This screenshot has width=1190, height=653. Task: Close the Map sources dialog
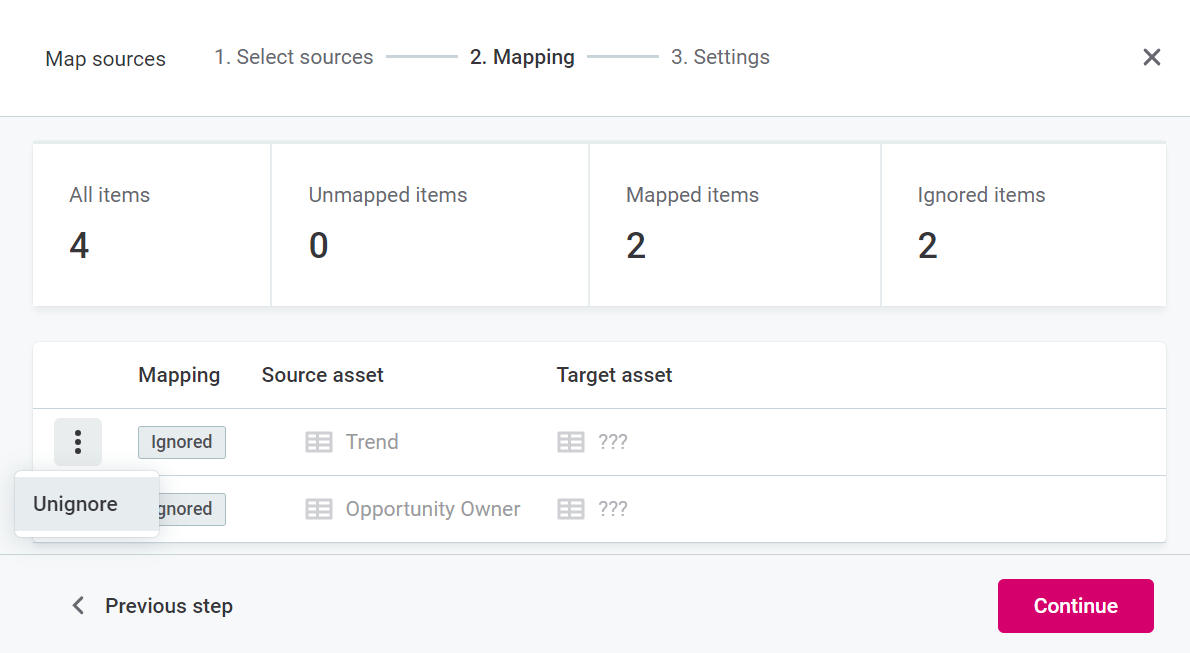1151,57
